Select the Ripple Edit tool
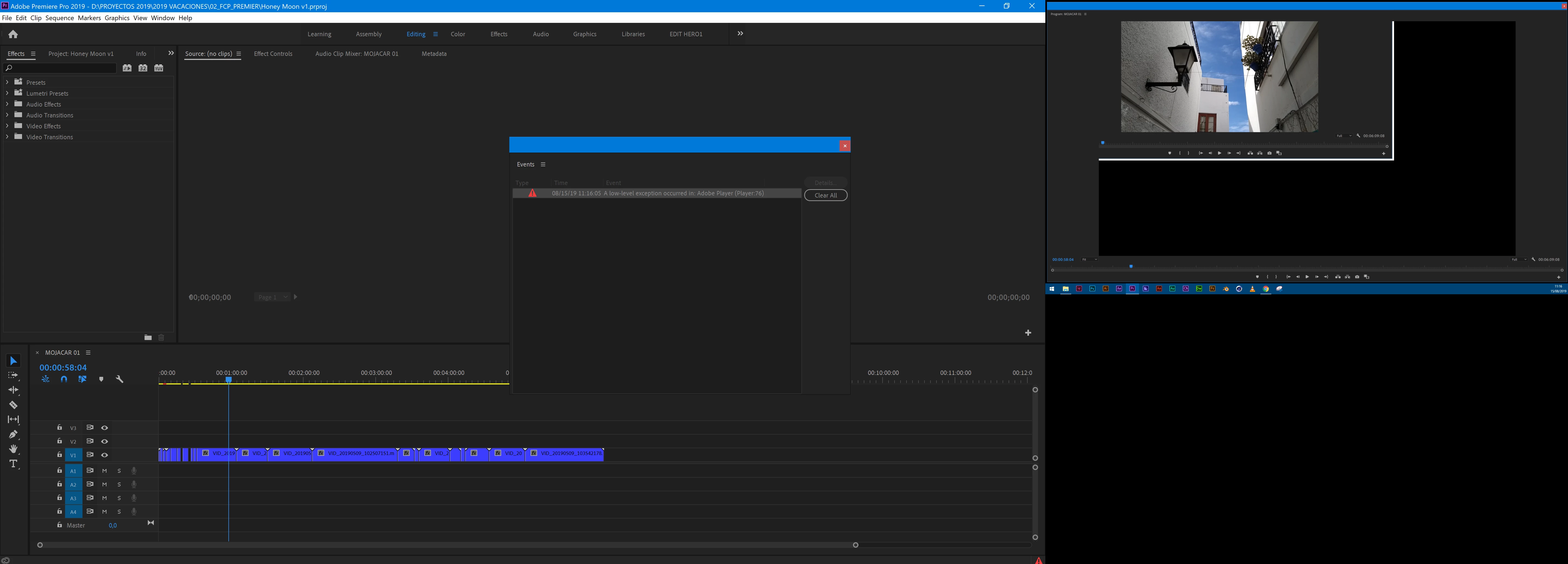This screenshot has width=1568, height=564. (x=13, y=390)
